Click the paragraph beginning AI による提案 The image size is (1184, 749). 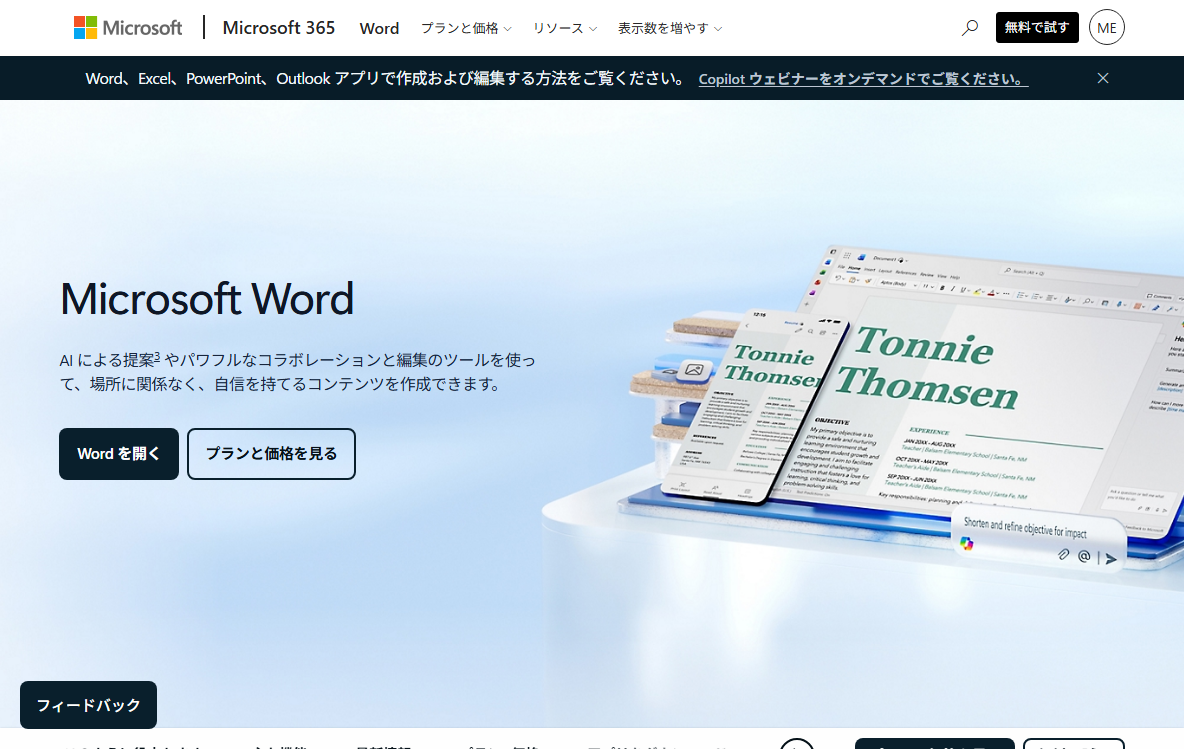click(x=298, y=371)
